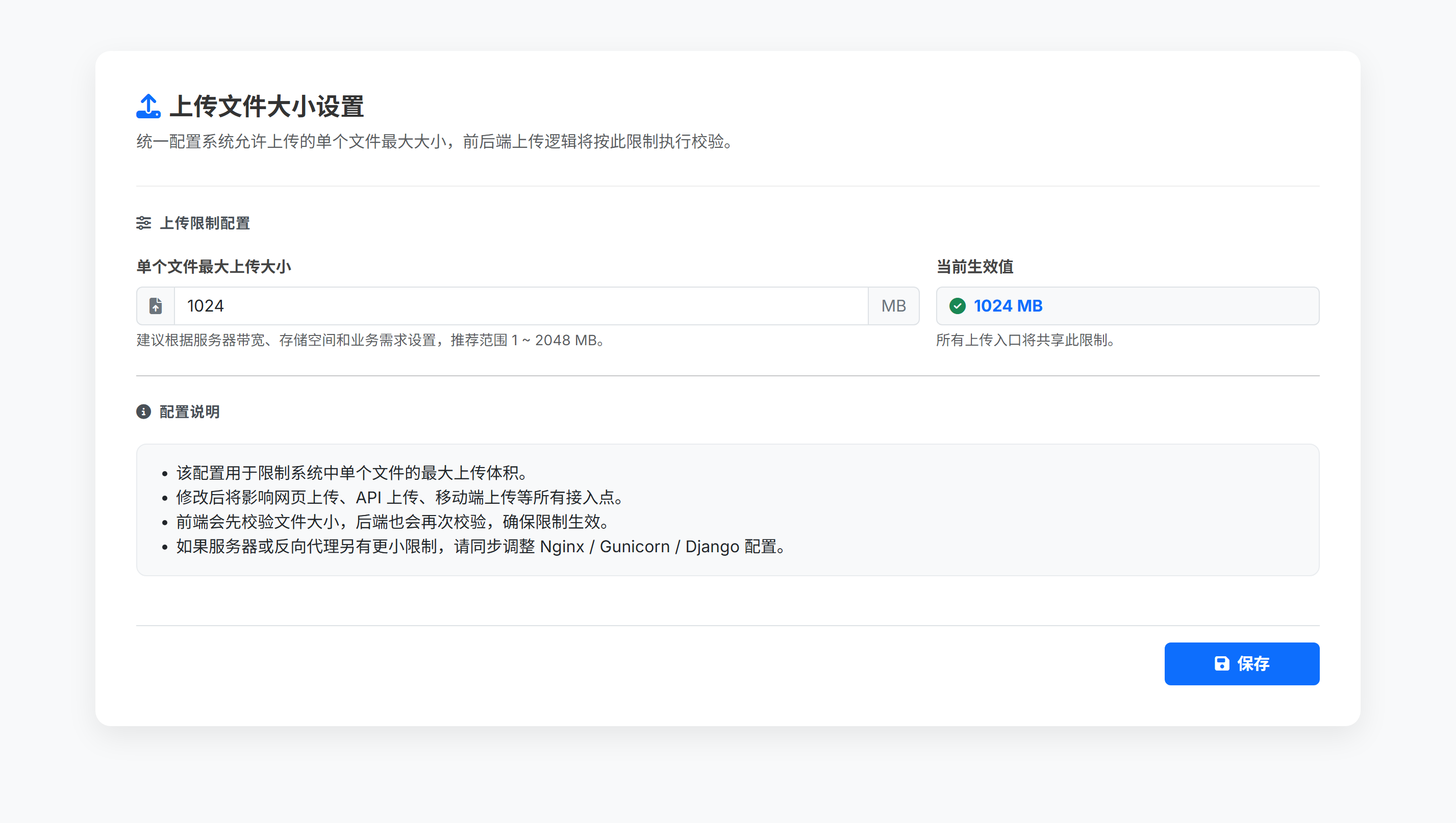Click the 上传限制配置 section heading

click(206, 223)
